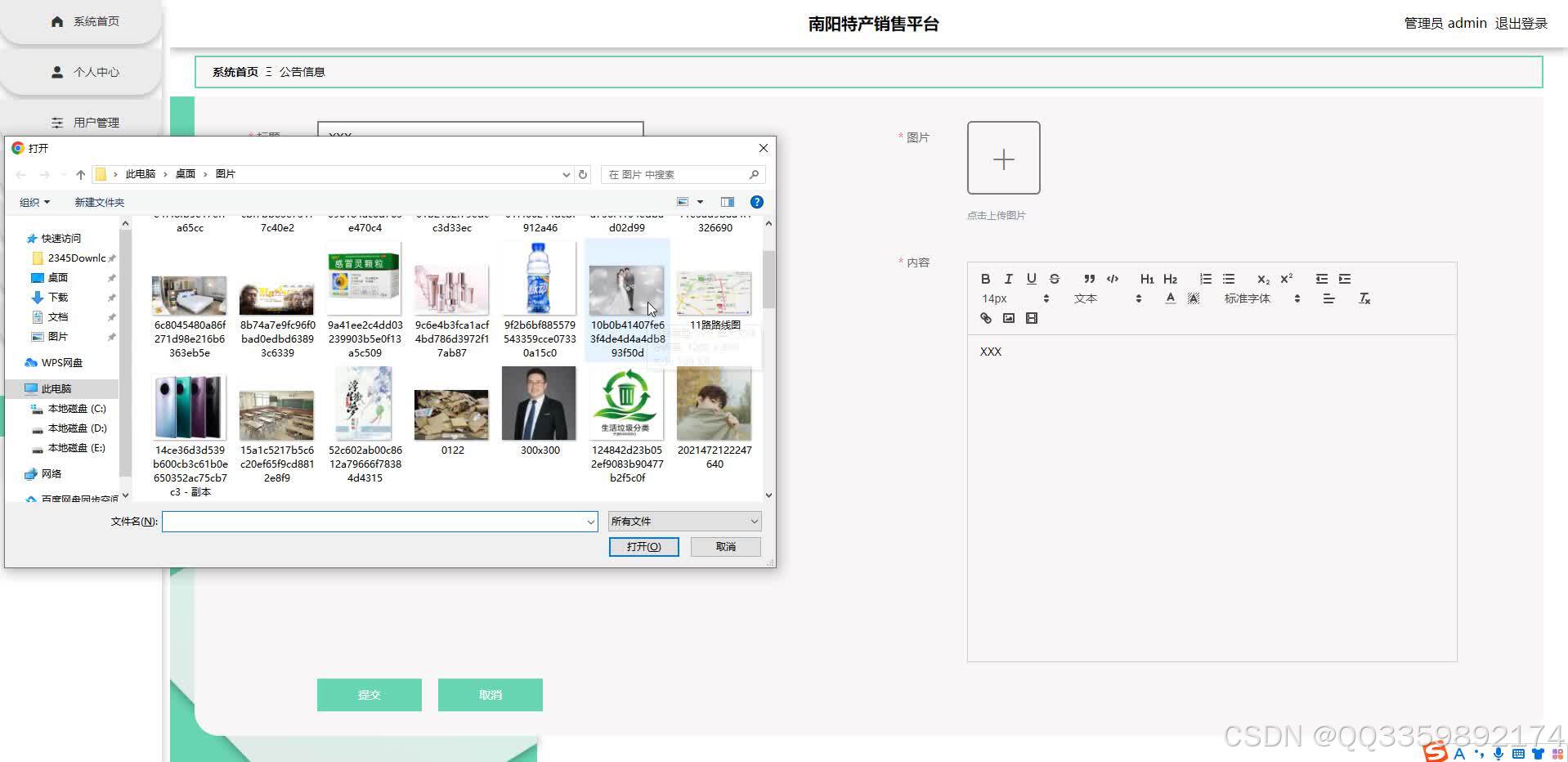Click the Sogou input method tray icon
The width and height of the screenshot is (1568, 762).
pyautogui.click(x=1435, y=751)
